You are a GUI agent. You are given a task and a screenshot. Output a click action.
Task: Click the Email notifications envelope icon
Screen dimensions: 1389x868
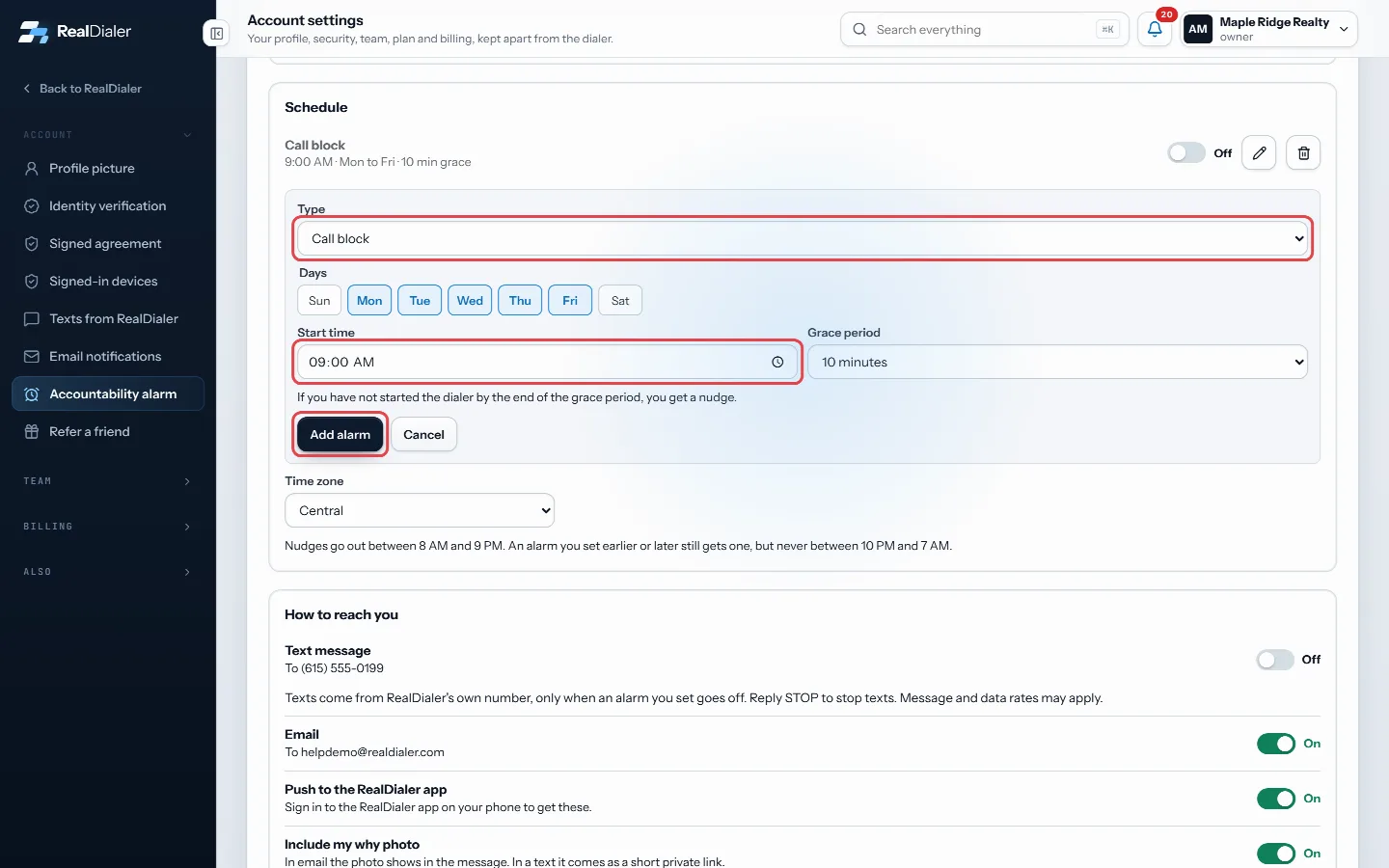[31, 356]
